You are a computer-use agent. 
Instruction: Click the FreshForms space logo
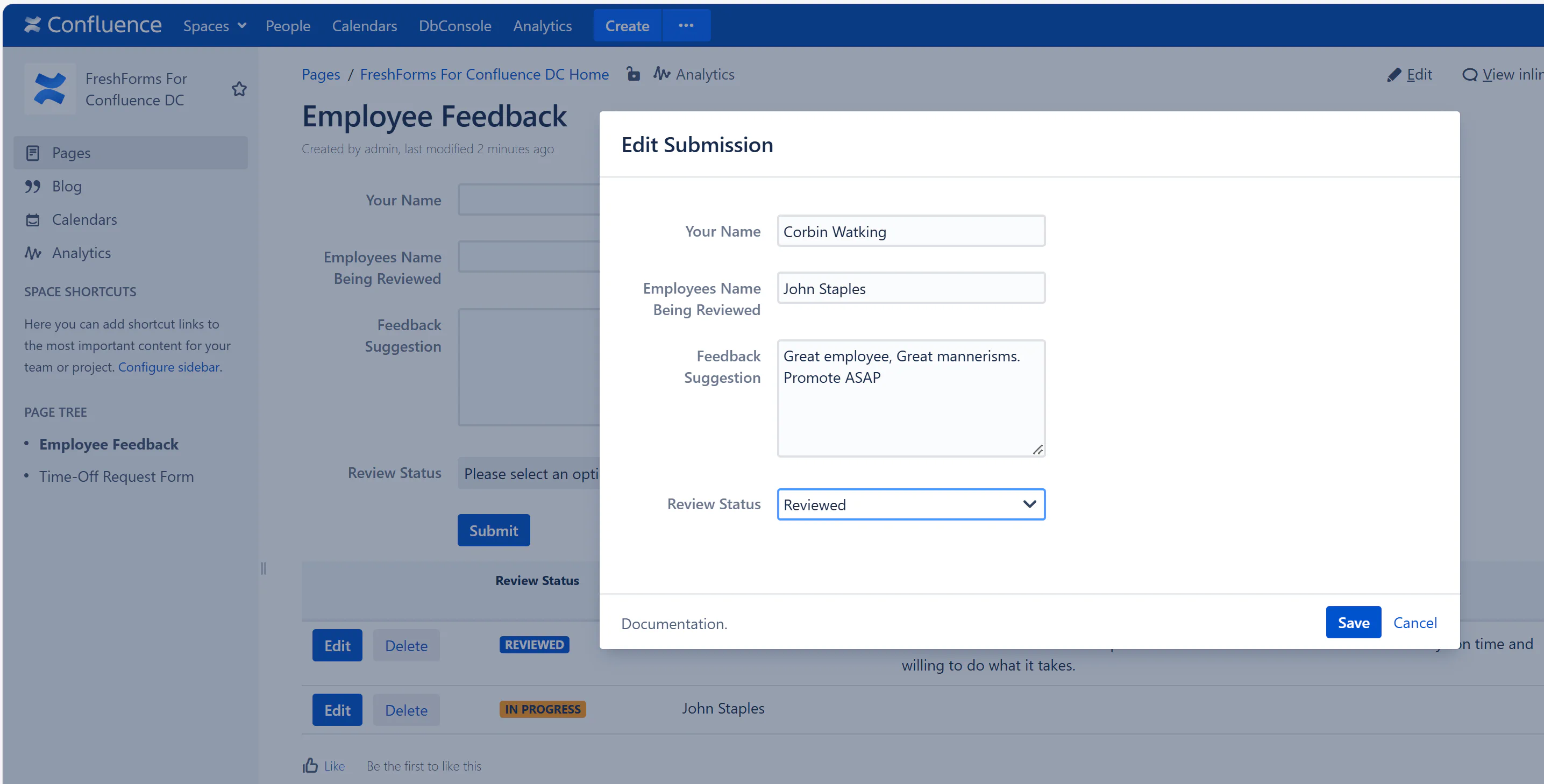pyautogui.click(x=50, y=89)
